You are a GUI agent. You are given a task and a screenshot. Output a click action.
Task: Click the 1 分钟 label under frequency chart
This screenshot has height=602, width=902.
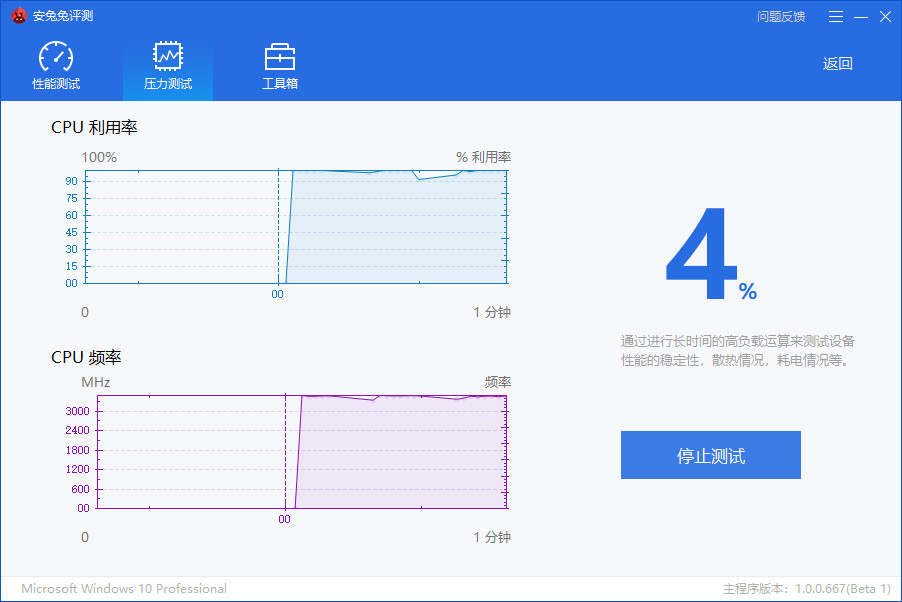click(x=492, y=537)
